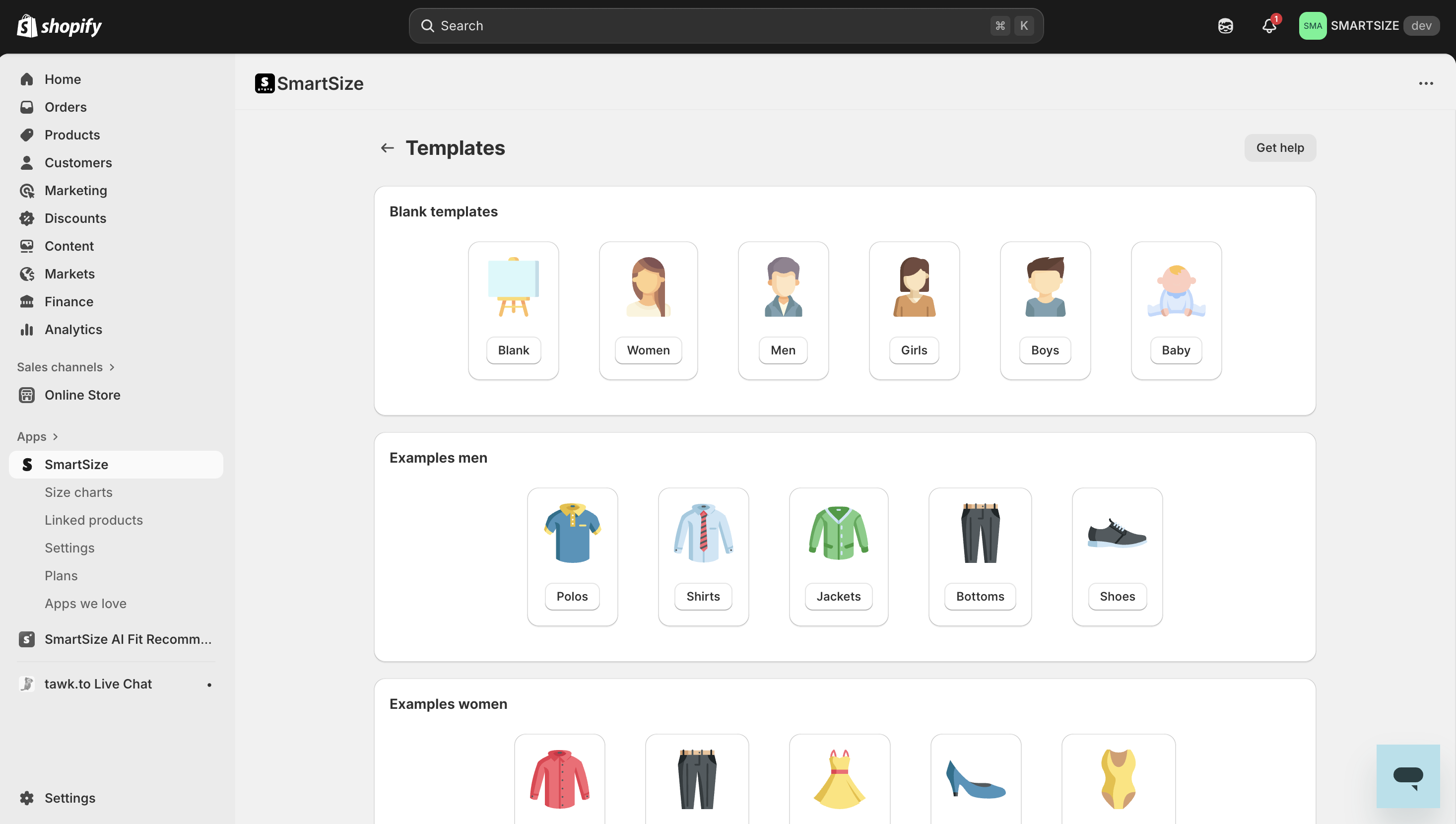Click the Get help button
The width and height of the screenshot is (1456, 824).
(x=1279, y=148)
